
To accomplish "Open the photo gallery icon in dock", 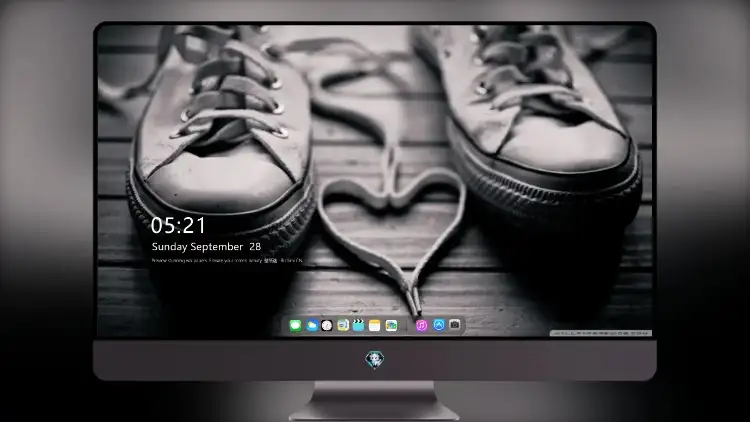I will [391, 326].
